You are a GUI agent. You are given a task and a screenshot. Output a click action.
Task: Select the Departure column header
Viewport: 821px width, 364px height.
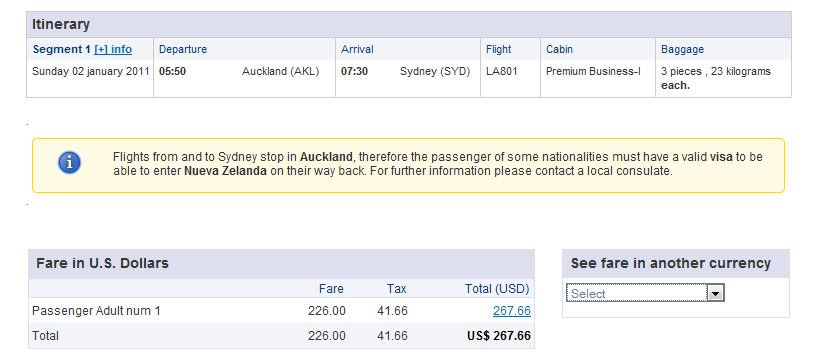(x=183, y=49)
